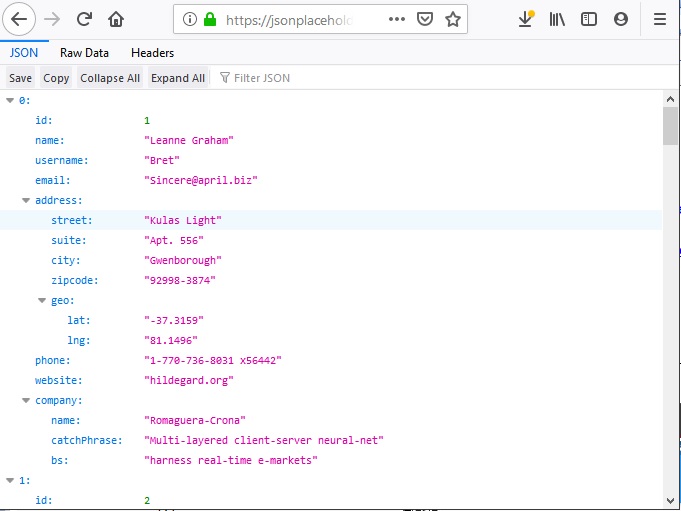Select the street row "Kulas Light"
The image size is (681, 511).
(331, 221)
